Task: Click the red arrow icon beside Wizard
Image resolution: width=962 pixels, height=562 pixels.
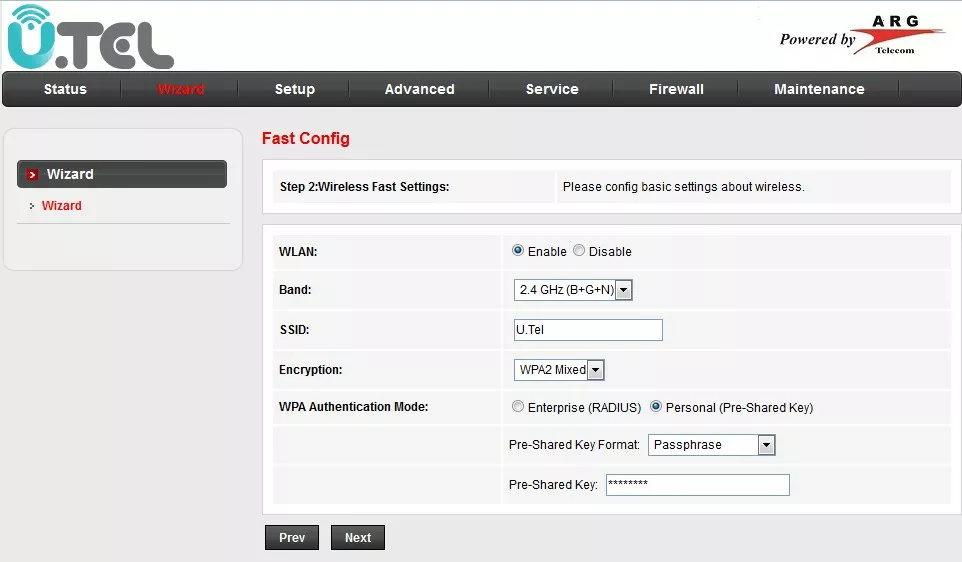Action: tap(32, 175)
